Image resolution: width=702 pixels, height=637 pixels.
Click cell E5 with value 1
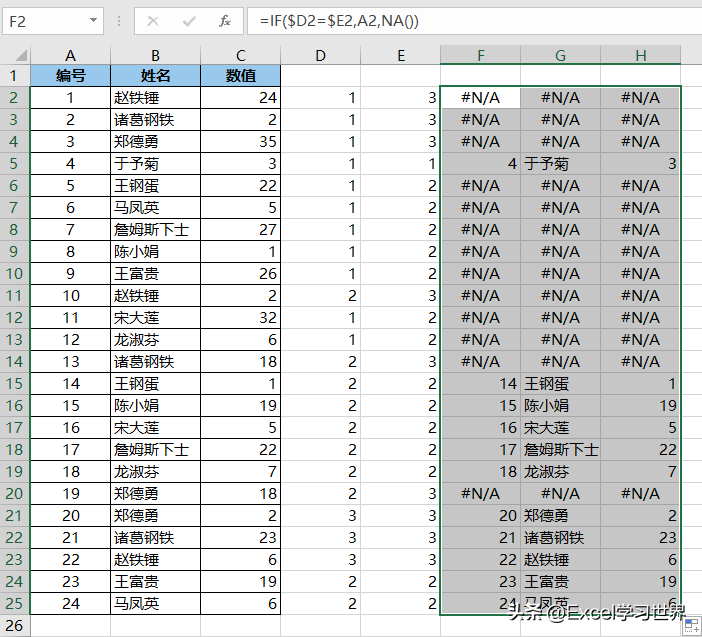(x=401, y=163)
